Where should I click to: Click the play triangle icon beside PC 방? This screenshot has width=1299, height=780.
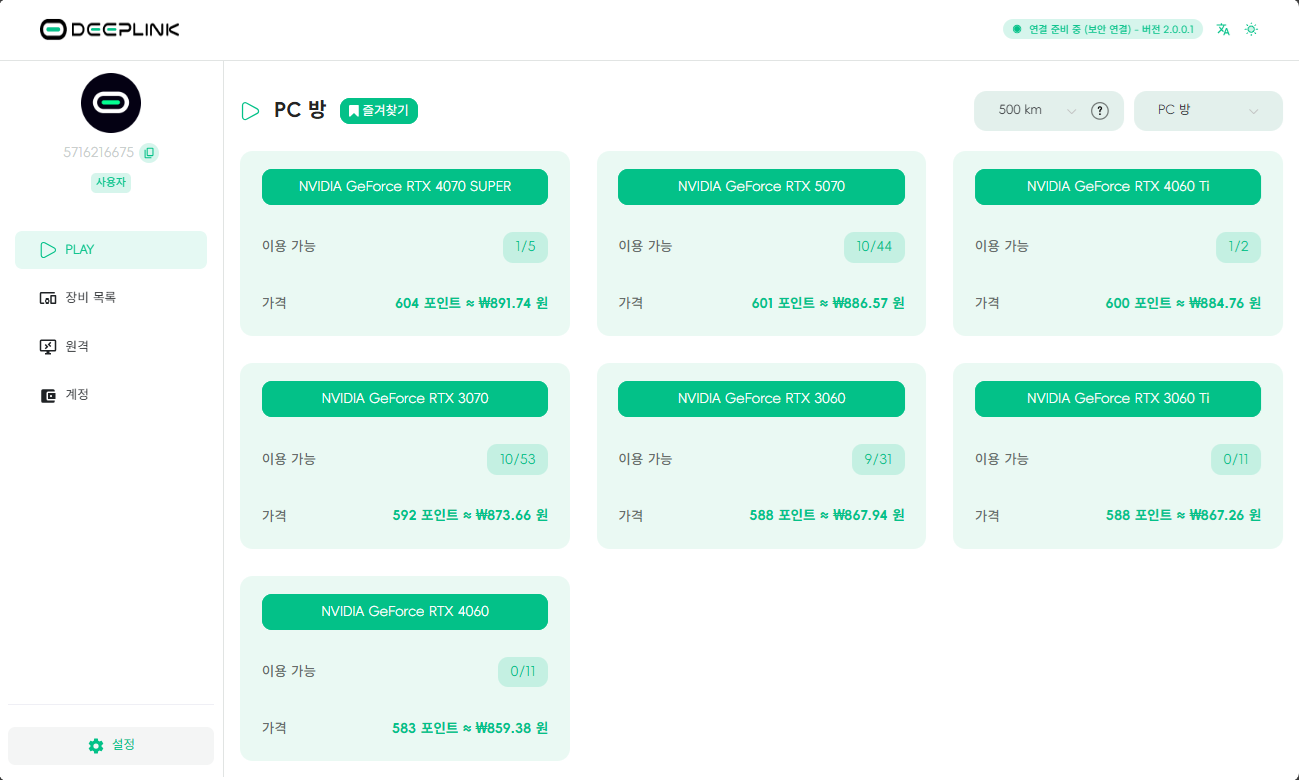click(x=251, y=111)
